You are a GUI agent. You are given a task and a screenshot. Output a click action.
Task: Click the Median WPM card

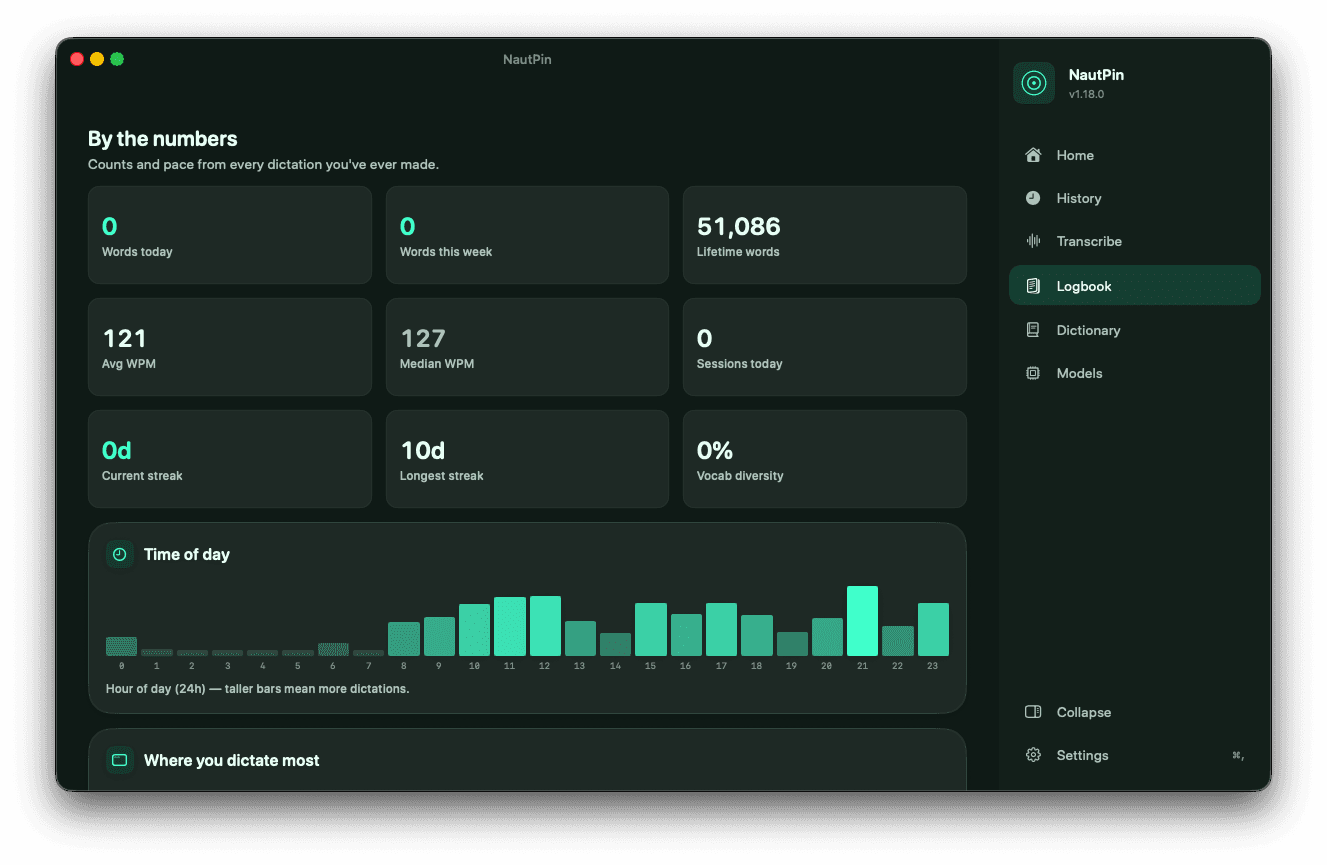(x=527, y=347)
